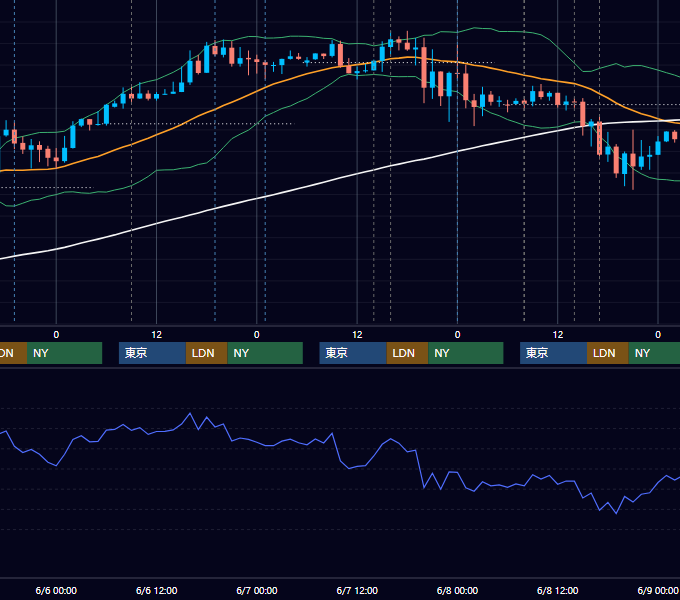Click the 6/7 00:00 date label
This screenshot has height=600, width=680.
pos(257,590)
